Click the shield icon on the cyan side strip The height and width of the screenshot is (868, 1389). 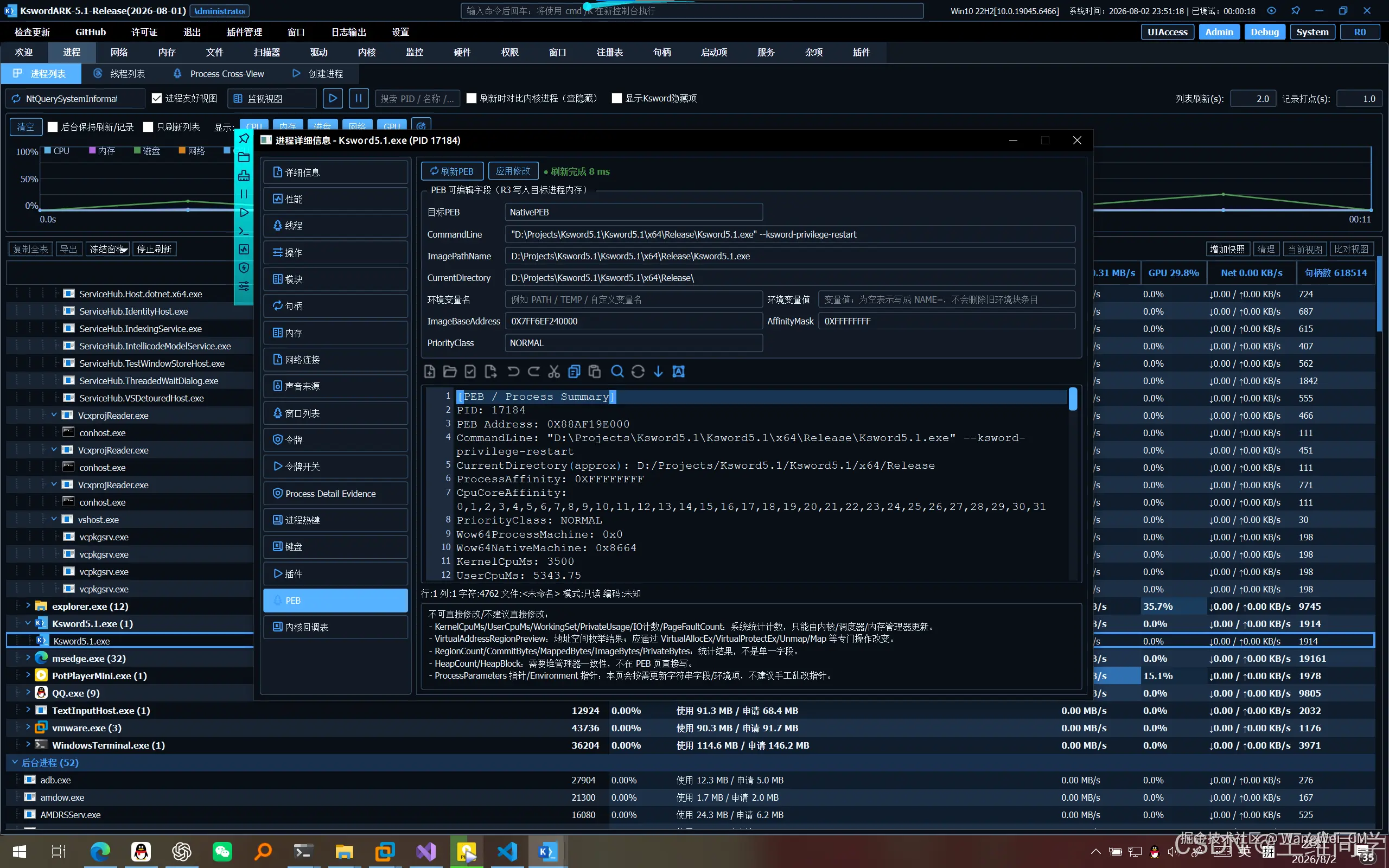pos(244,267)
